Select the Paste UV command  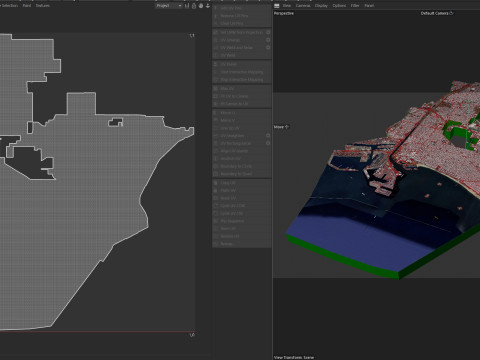pyautogui.click(x=242, y=191)
